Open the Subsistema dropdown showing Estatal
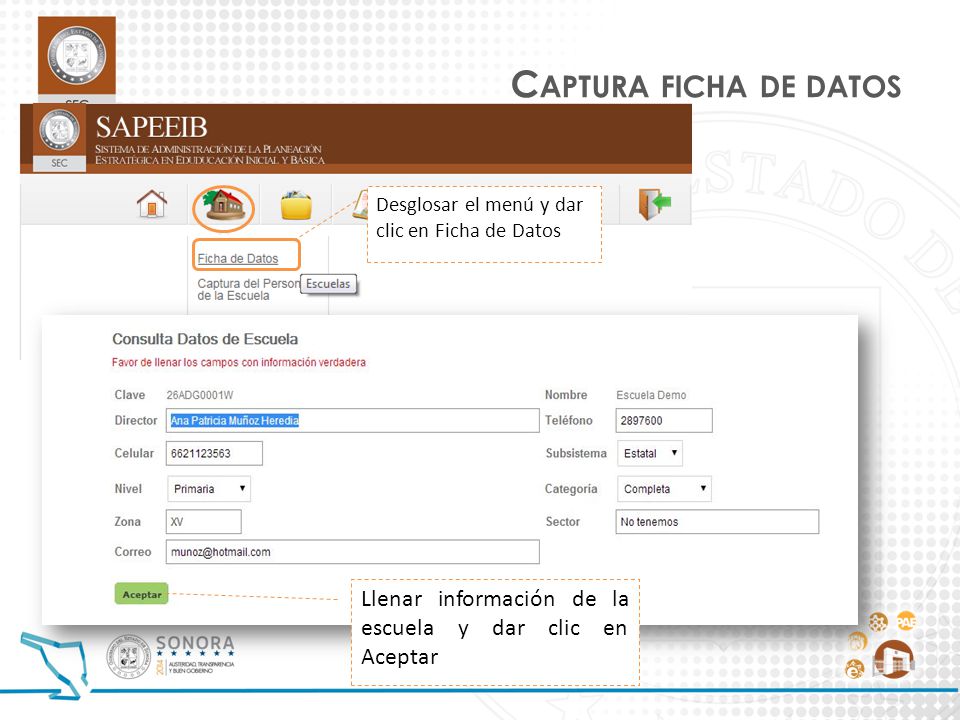 (650, 453)
